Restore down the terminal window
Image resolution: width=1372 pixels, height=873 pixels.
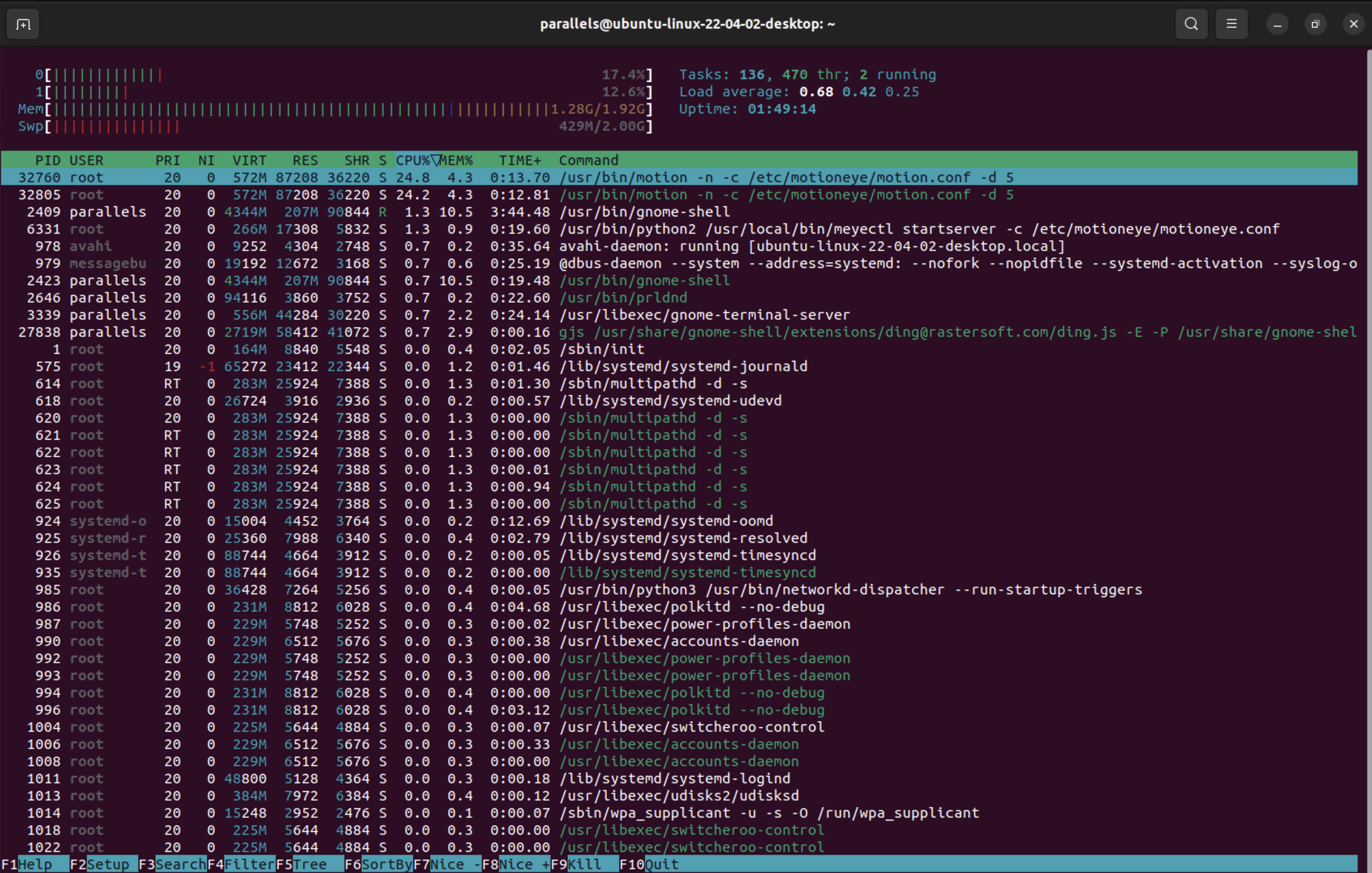[x=1315, y=24]
